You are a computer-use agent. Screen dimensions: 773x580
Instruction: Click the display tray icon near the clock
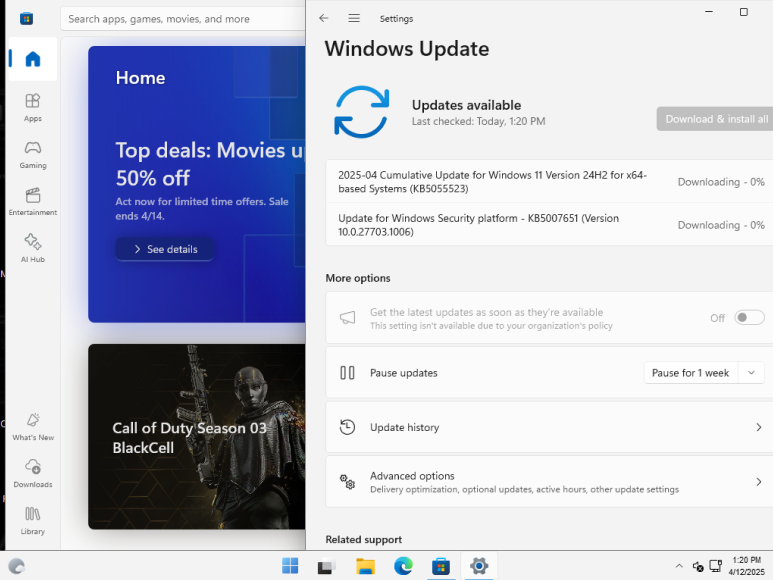coord(715,566)
